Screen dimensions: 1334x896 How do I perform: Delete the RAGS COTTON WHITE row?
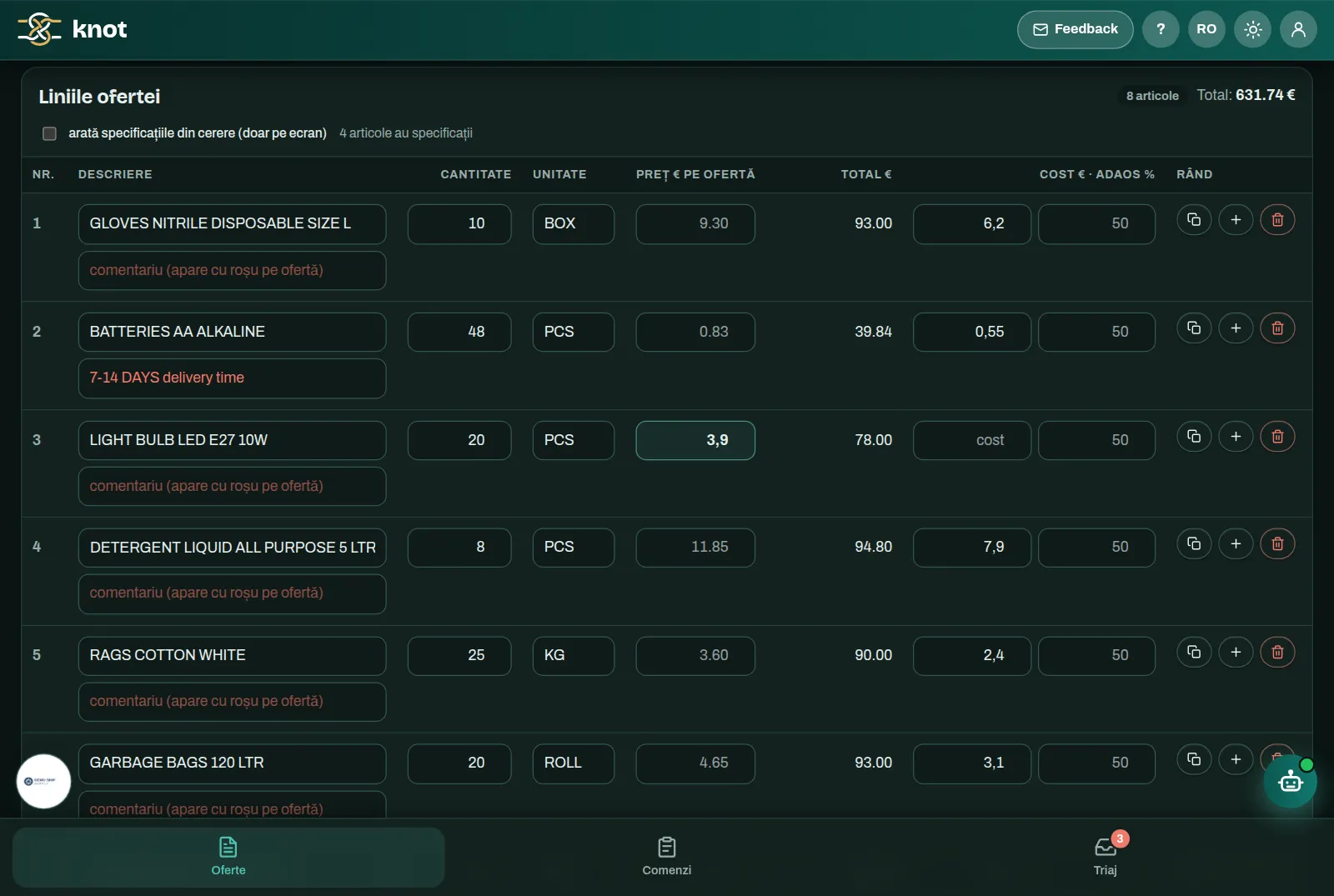point(1277,652)
